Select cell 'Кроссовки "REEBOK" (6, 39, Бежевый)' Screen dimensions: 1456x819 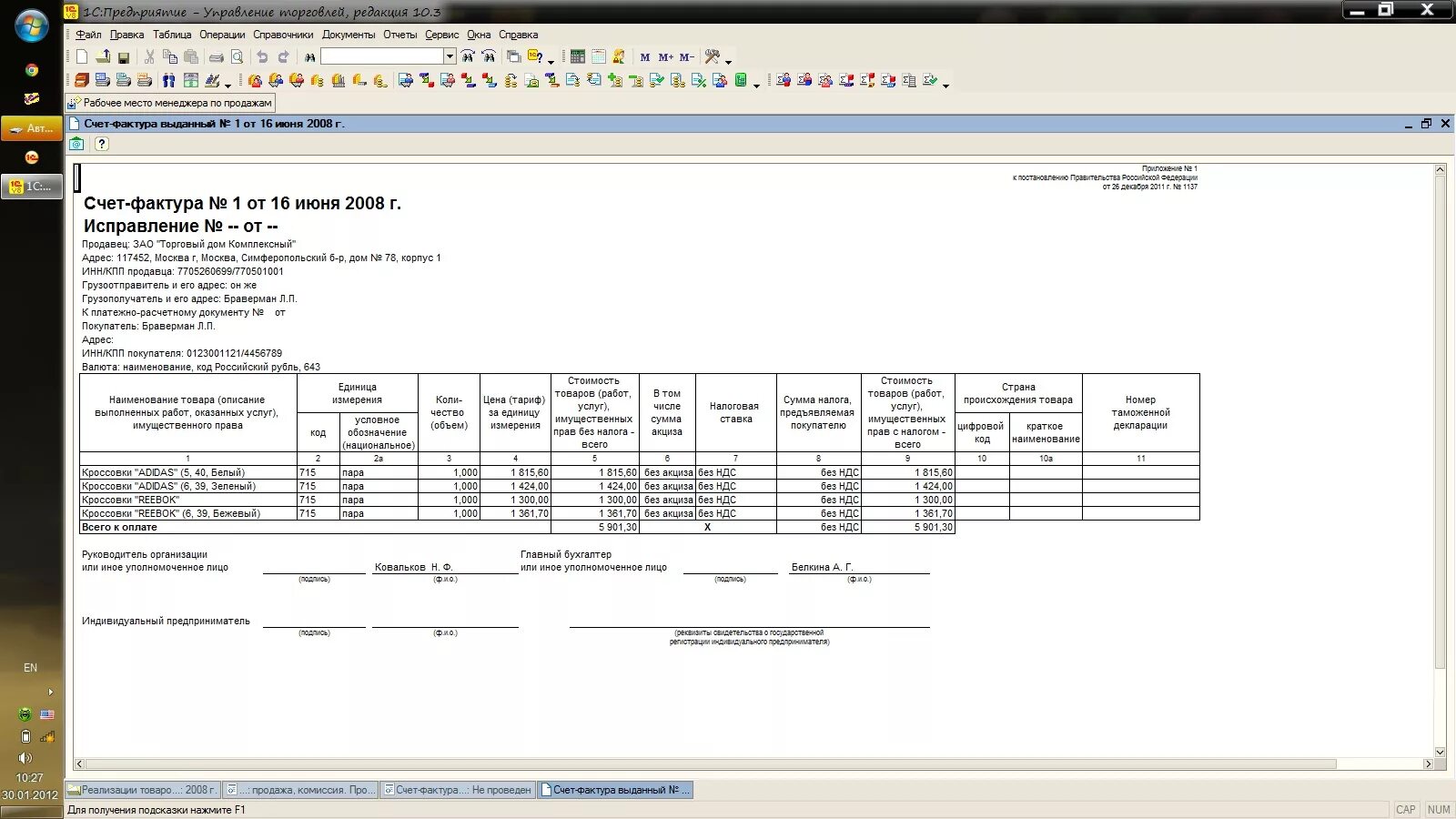click(x=188, y=513)
